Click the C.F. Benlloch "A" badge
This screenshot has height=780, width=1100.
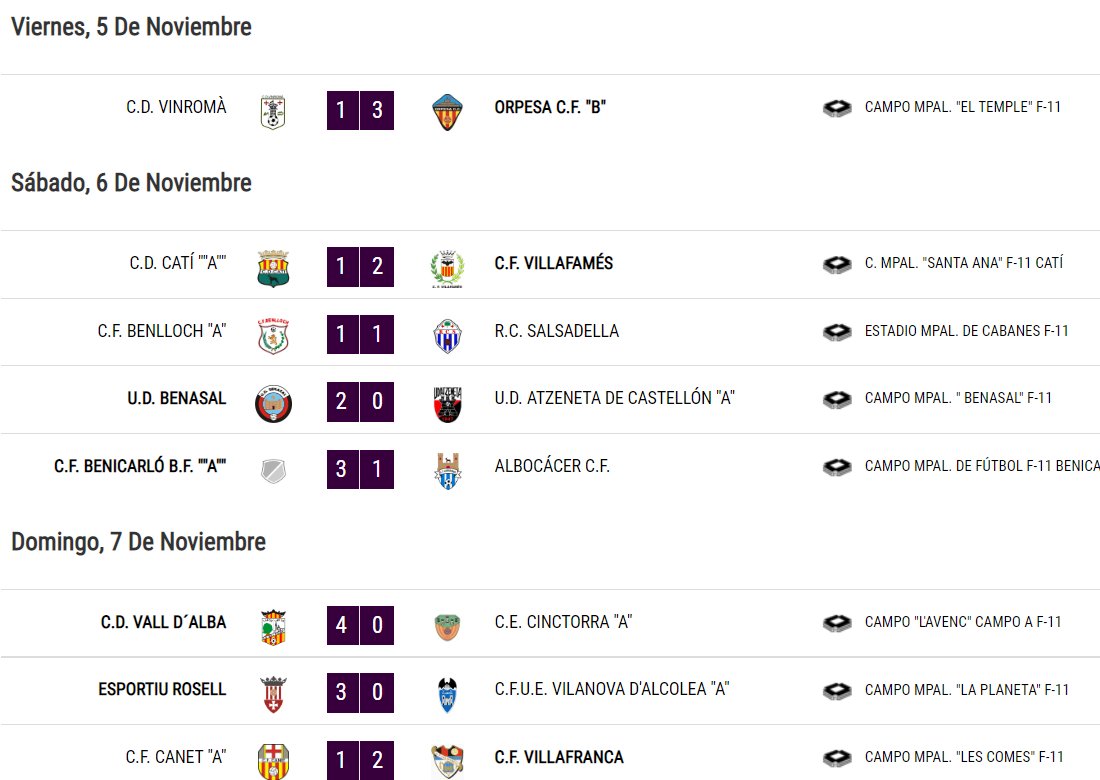(273, 335)
